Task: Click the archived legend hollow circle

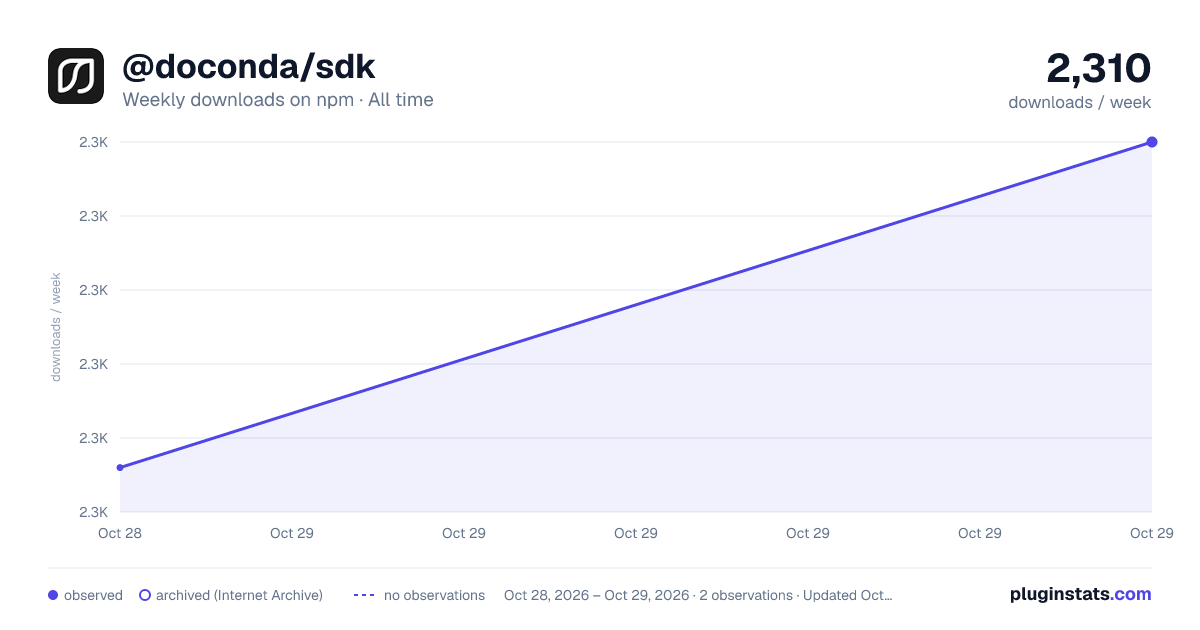Action: point(145,595)
